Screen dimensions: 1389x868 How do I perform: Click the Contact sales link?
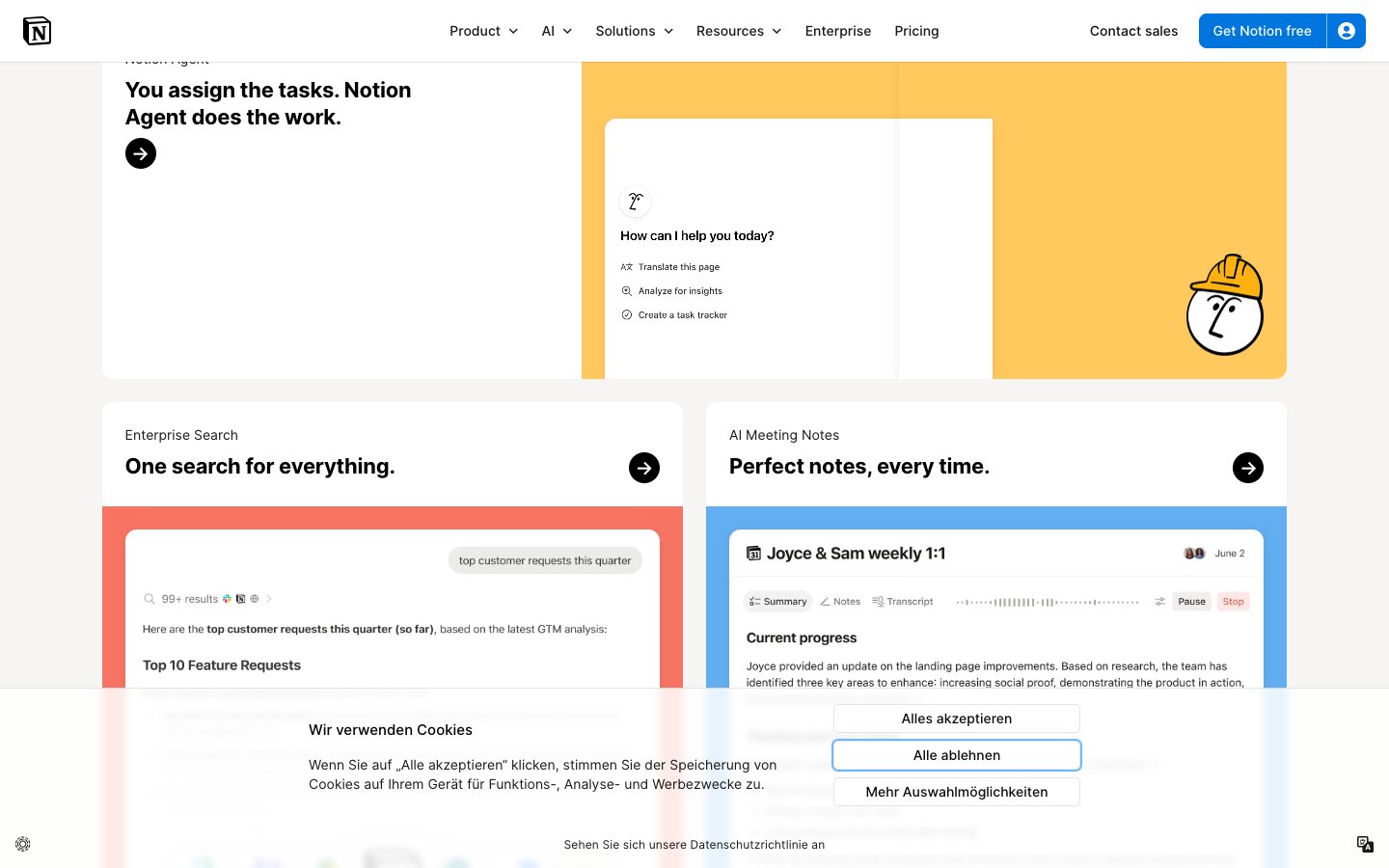[1133, 31]
